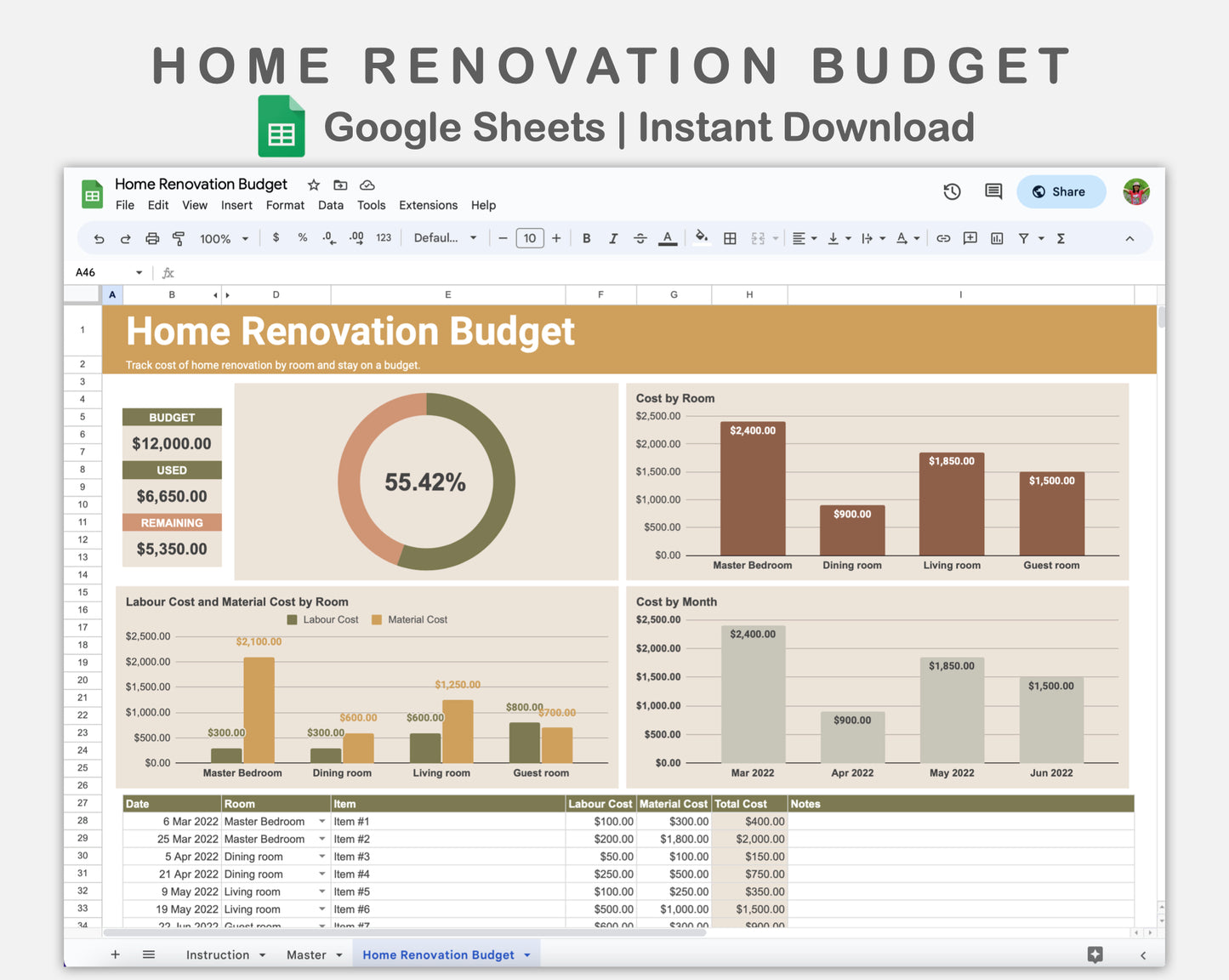Open Room dropdown for Master Bedroom row

(x=321, y=821)
